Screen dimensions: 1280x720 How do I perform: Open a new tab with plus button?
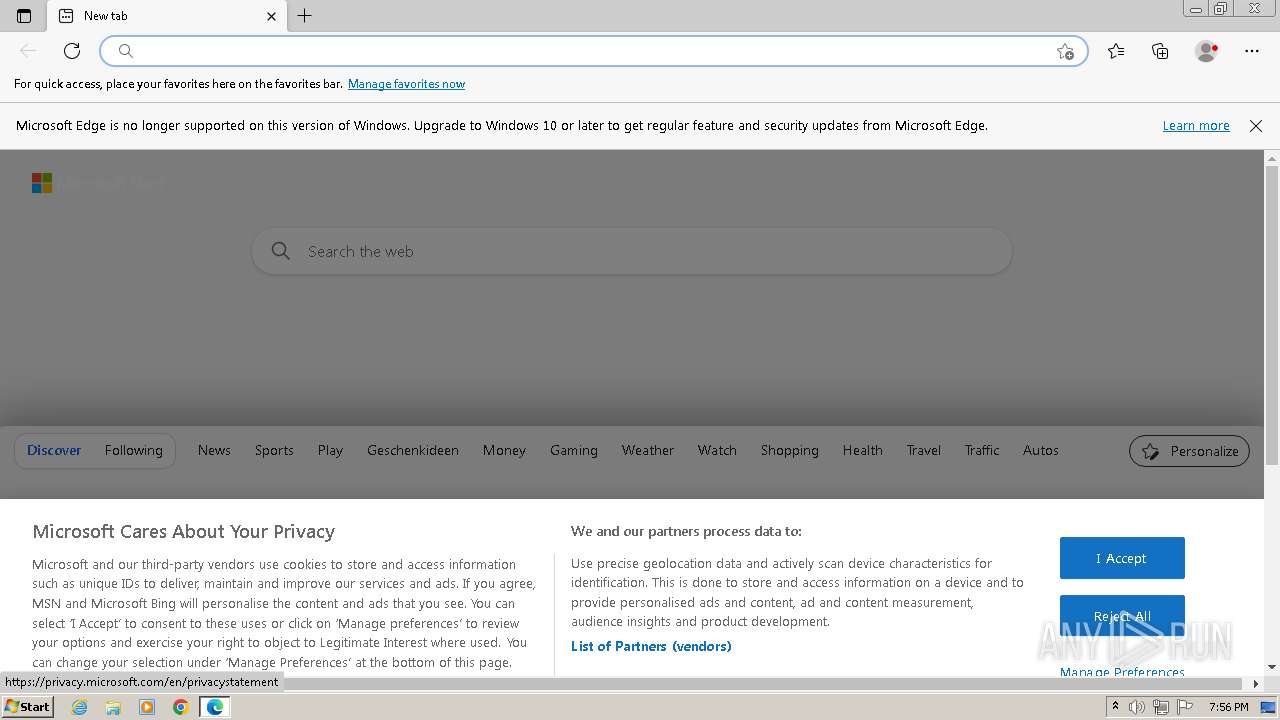[x=305, y=16]
